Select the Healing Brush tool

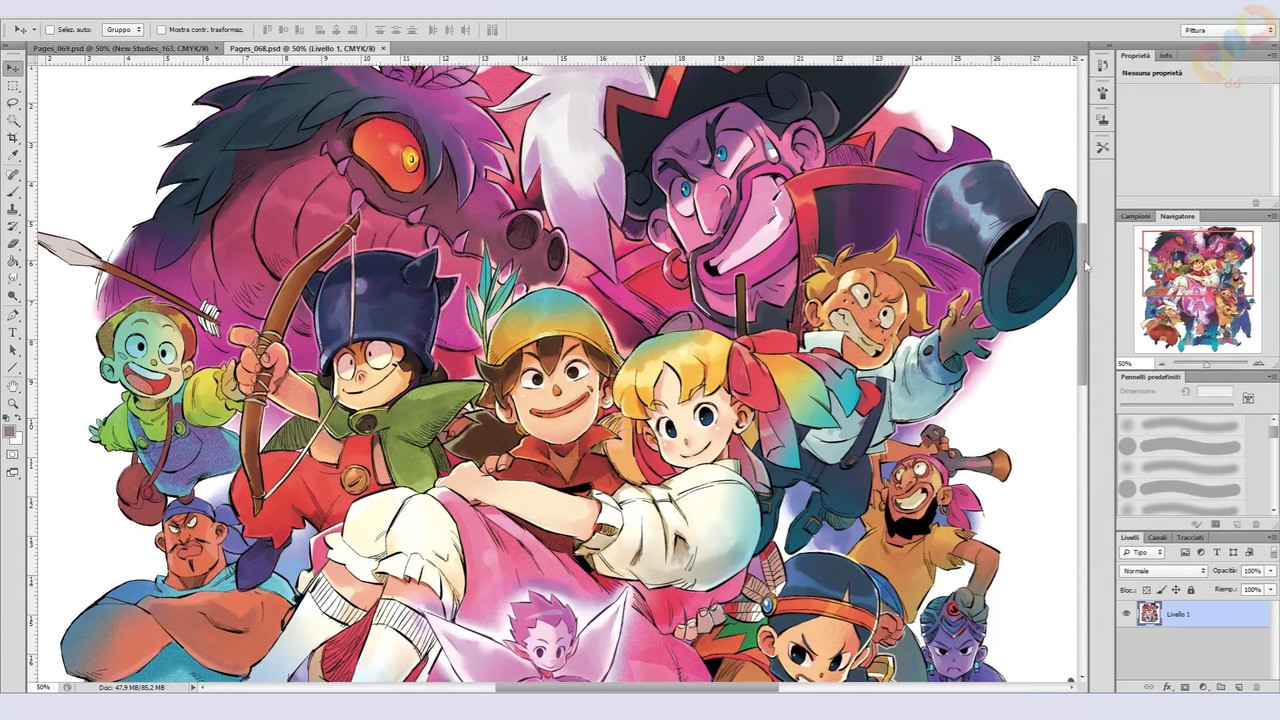click(x=12, y=174)
